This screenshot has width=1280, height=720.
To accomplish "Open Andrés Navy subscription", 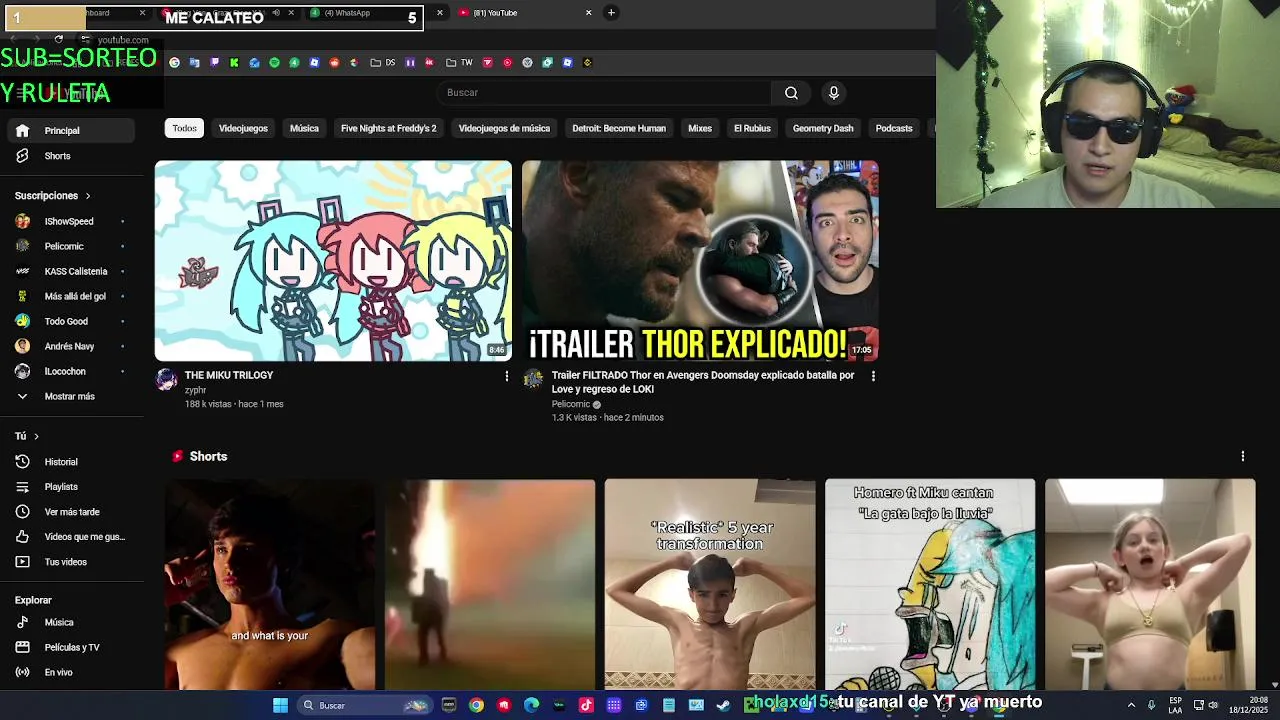I will 69,346.
